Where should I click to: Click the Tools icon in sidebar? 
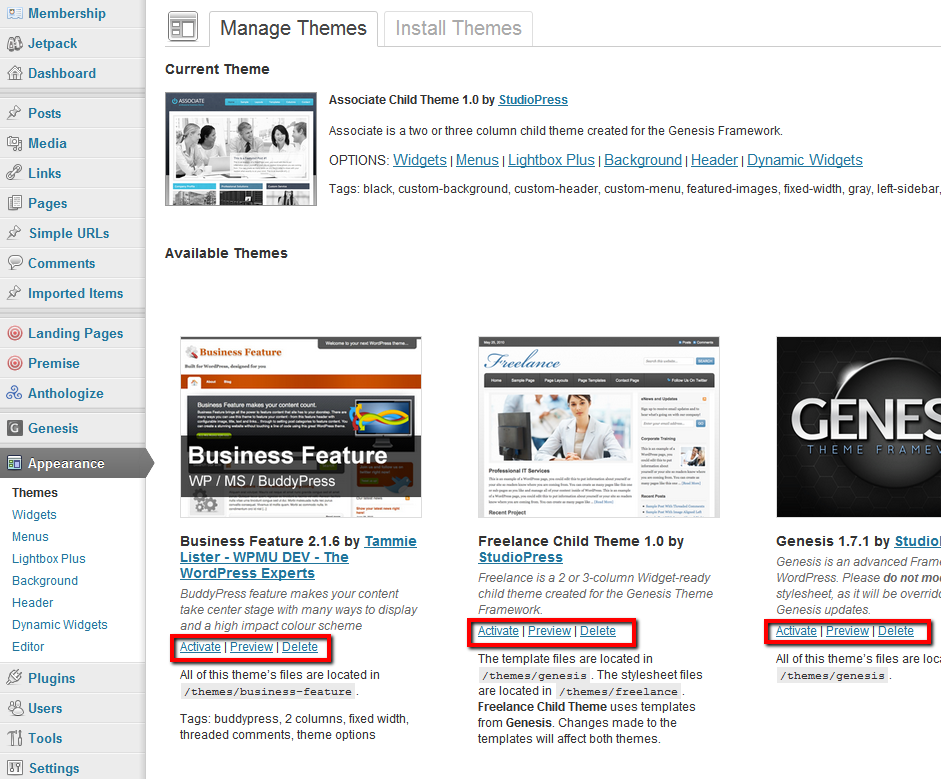click(14, 738)
